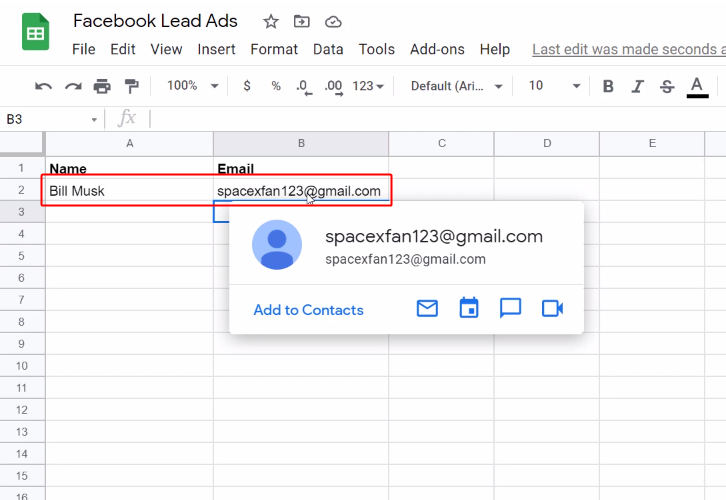
Task: Open the Insert menu
Action: coord(216,49)
